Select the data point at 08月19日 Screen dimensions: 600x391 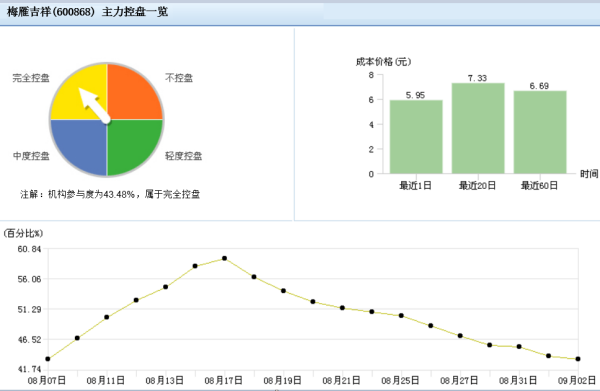pos(284,291)
